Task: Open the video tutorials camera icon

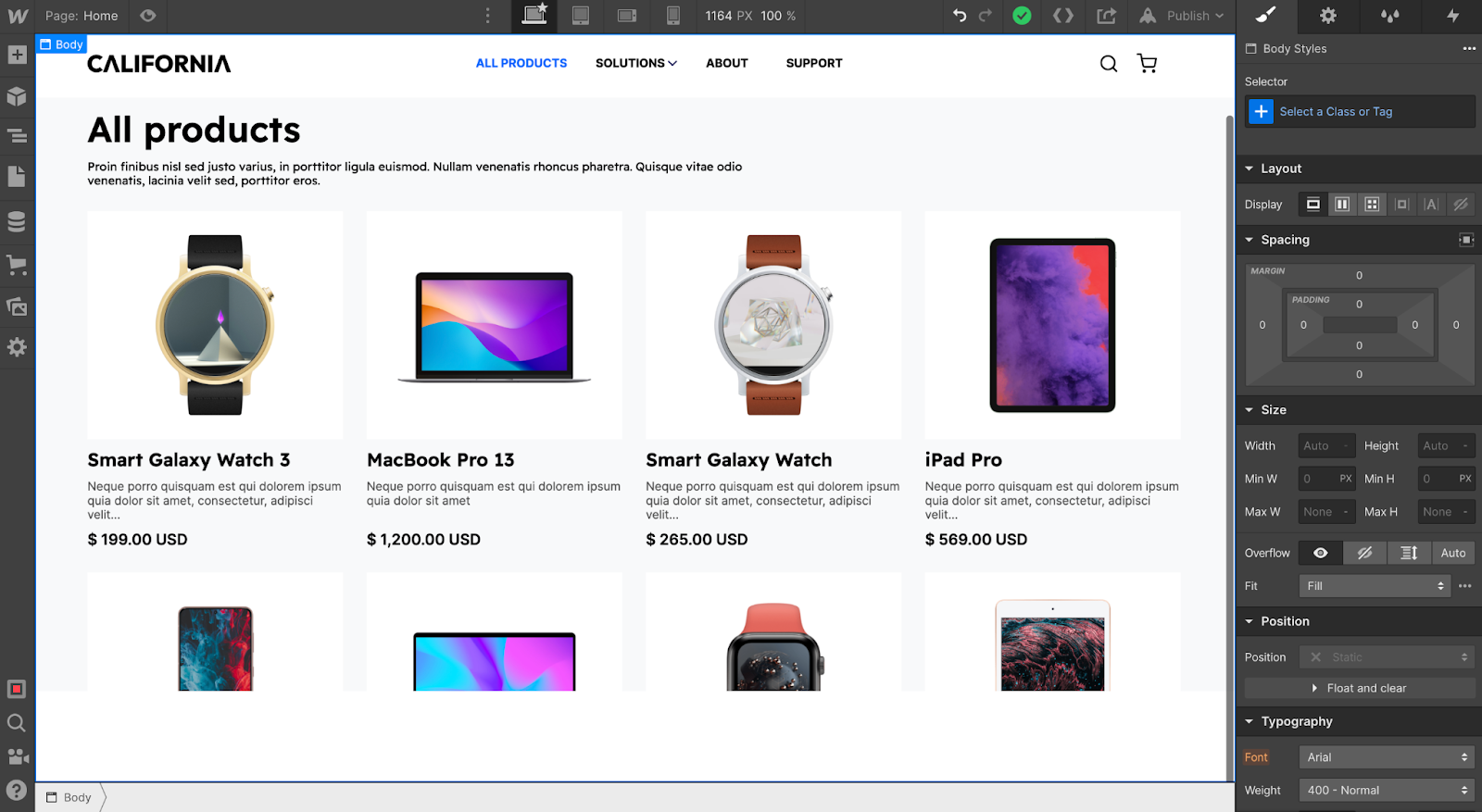Action: 17,756
